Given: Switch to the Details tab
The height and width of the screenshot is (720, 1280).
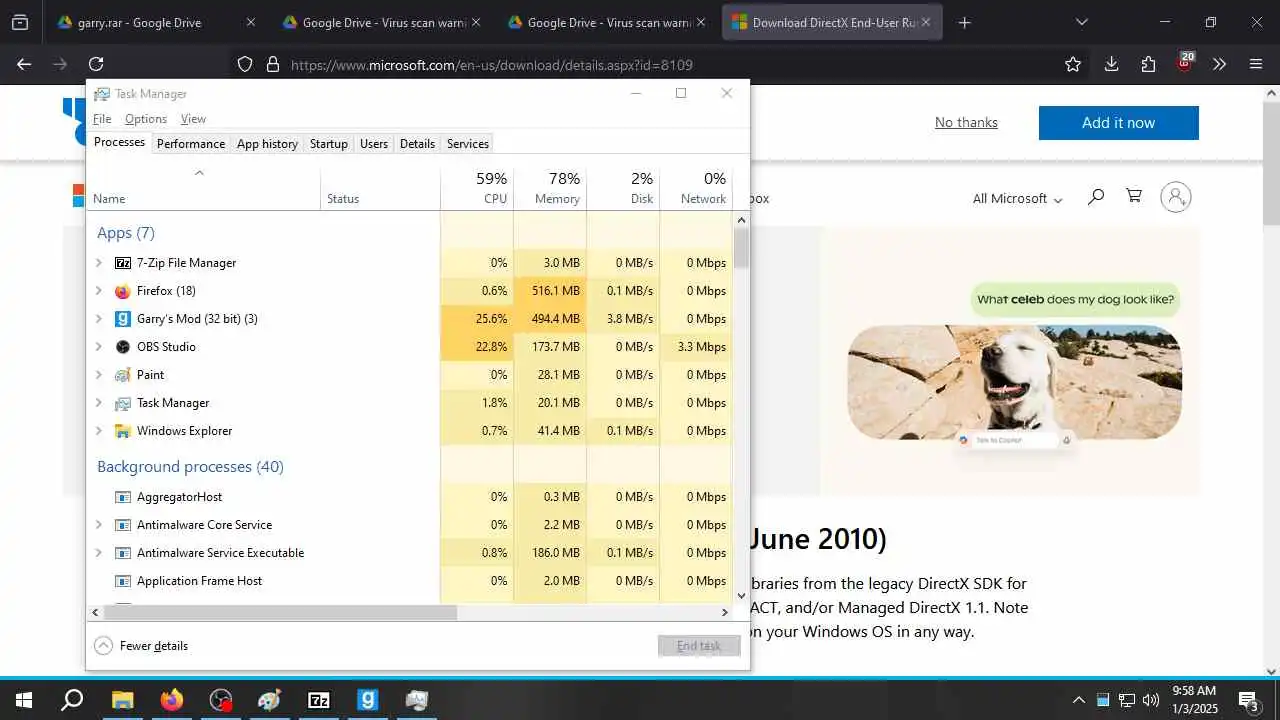Looking at the screenshot, I should tap(417, 144).
